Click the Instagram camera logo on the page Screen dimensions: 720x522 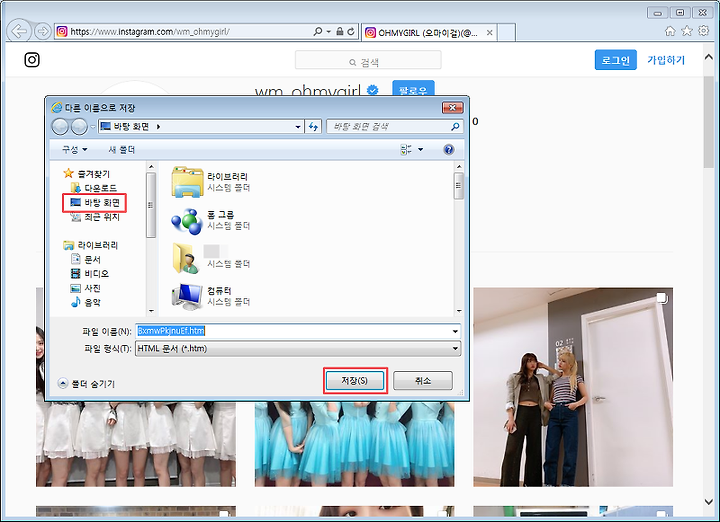tap(32, 60)
